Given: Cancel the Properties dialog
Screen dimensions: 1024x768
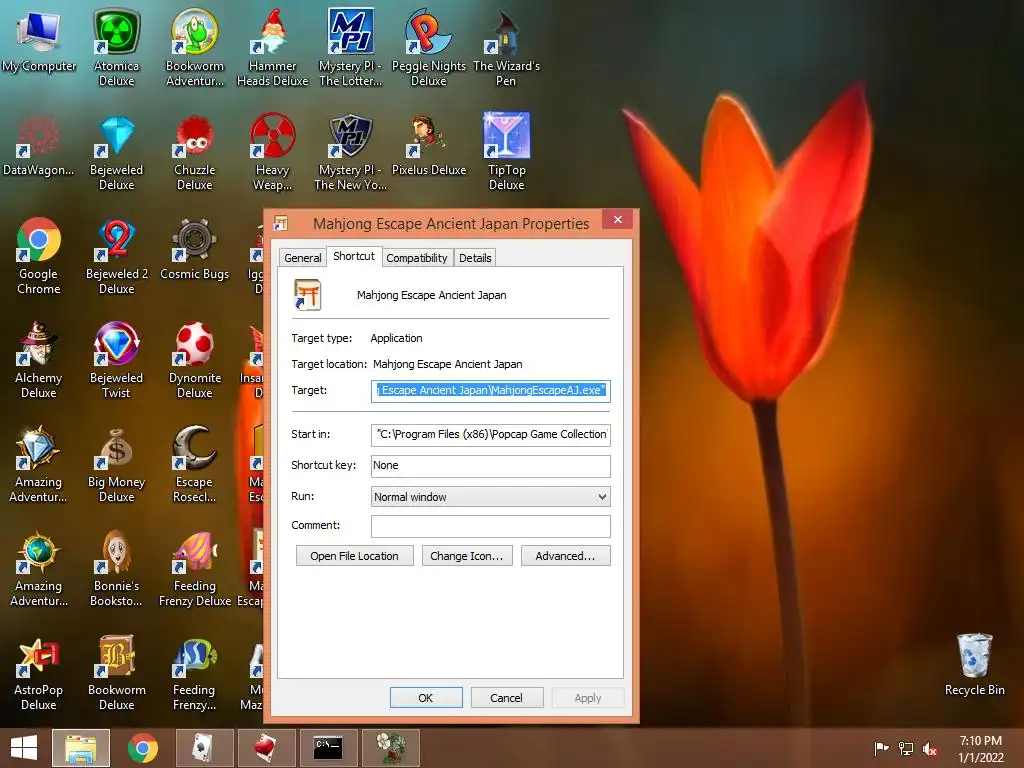Looking at the screenshot, I should point(507,697).
